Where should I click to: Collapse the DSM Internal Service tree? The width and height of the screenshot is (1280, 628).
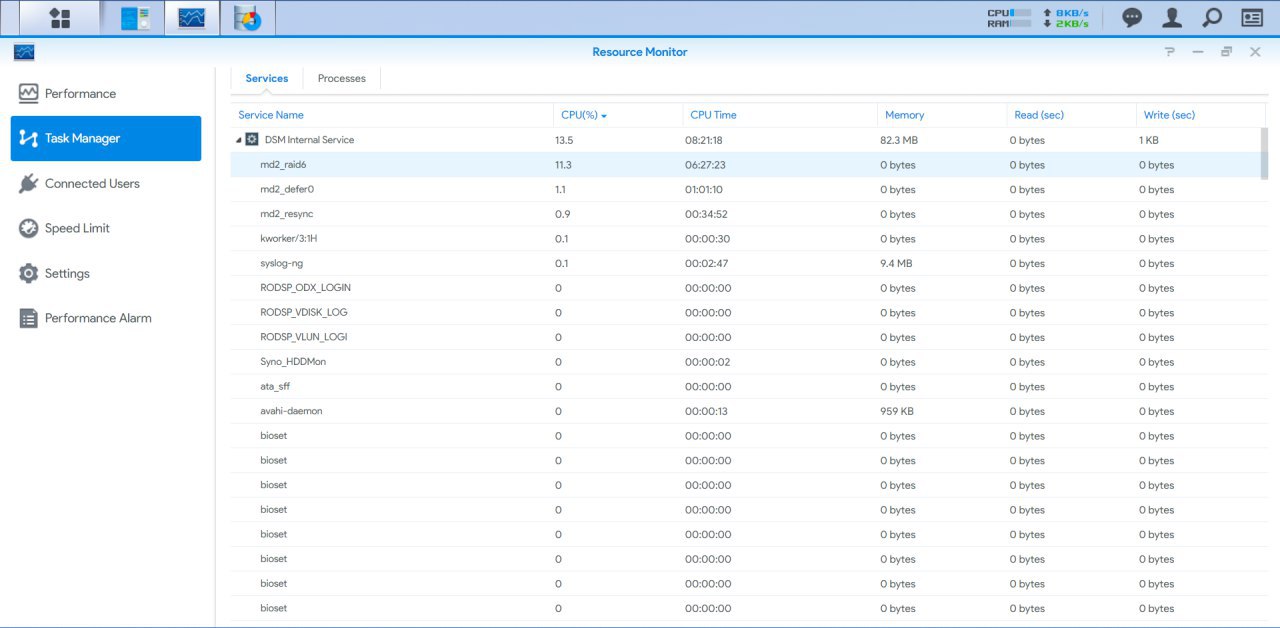[x=238, y=140]
